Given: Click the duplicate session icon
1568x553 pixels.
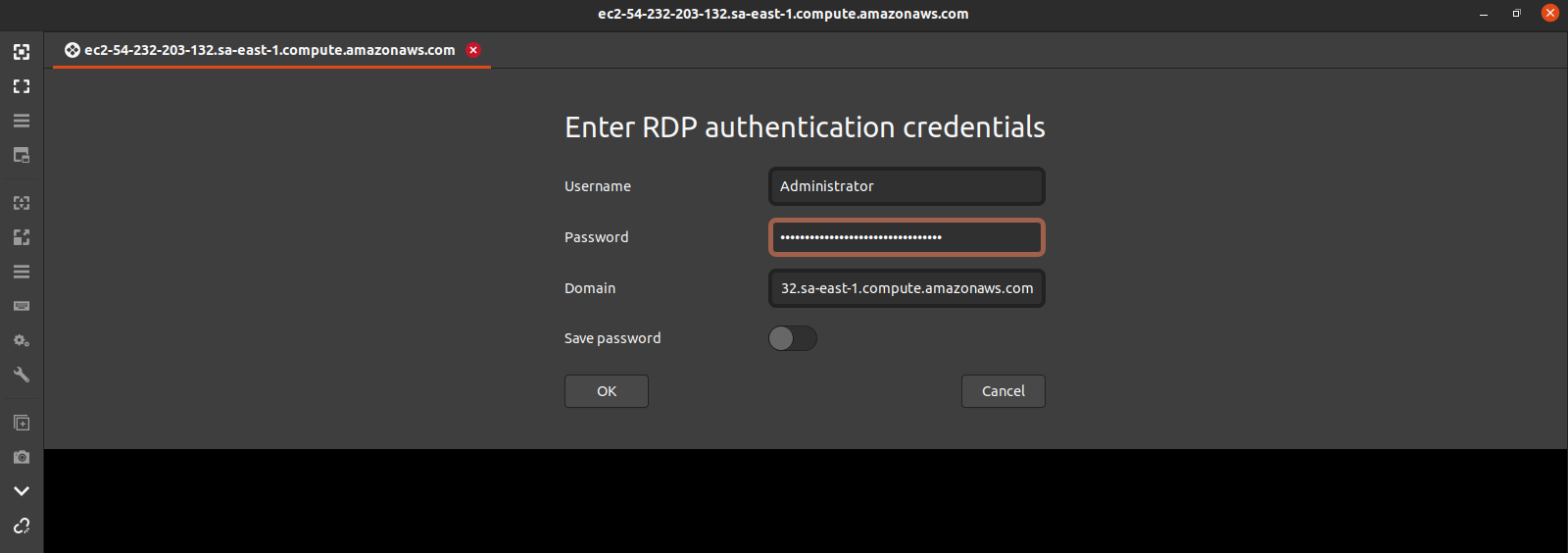Looking at the screenshot, I should click(22, 423).
